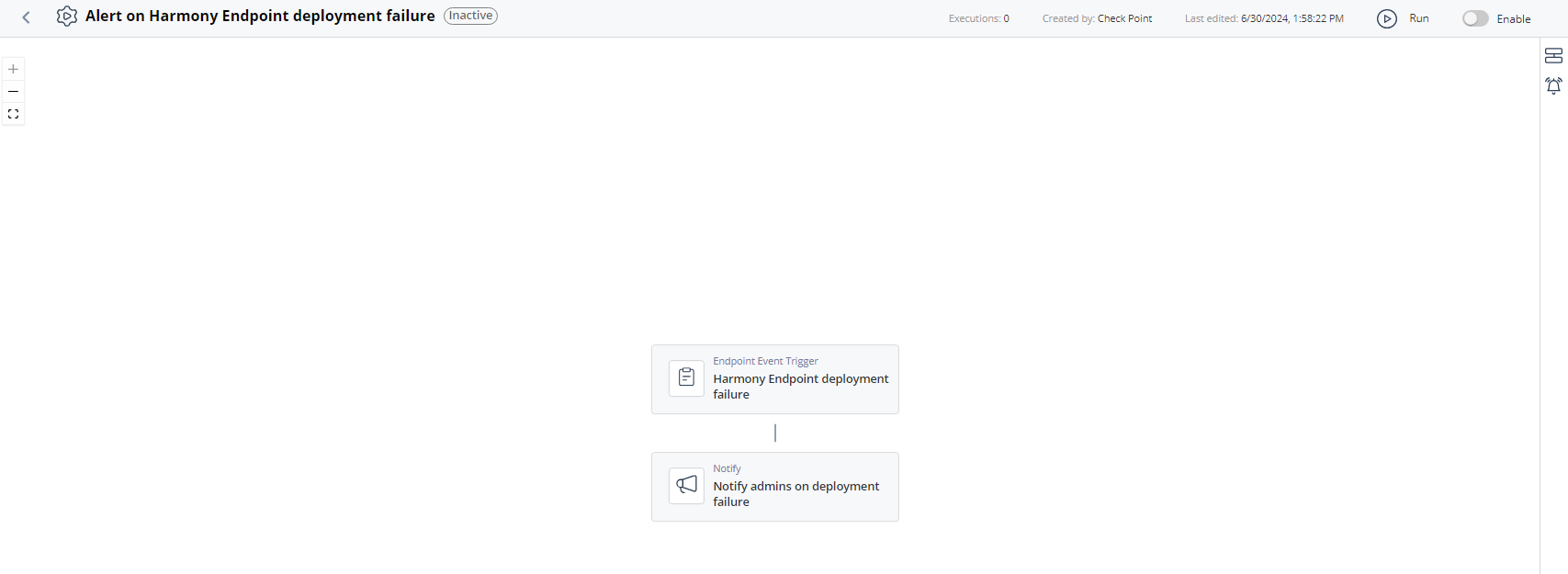The height and width of the screenshot is (574, 1568).
Task: Fit the workflow to screen view
Action: click(13, 114)
